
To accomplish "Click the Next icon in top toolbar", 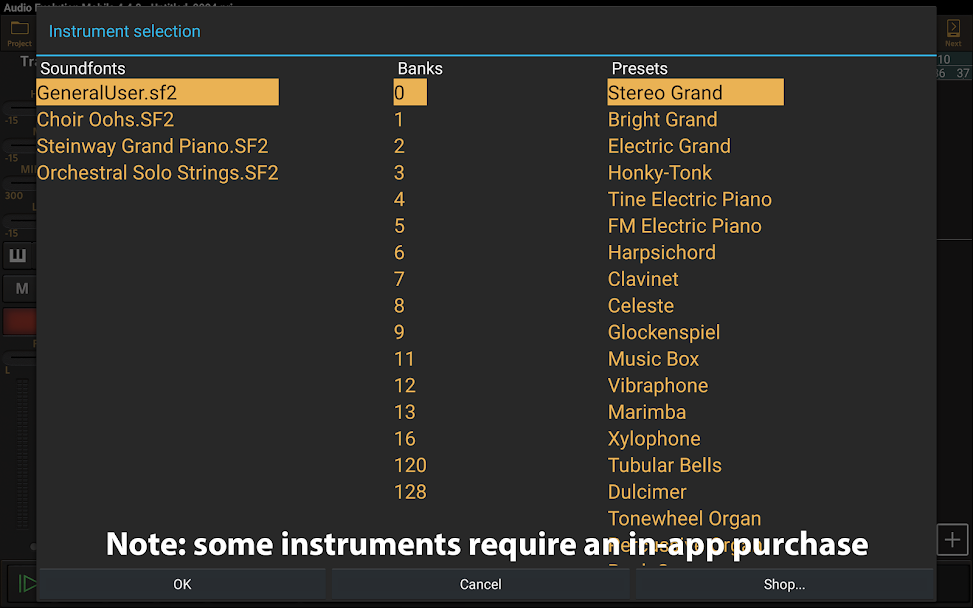I will pos(953,33).
